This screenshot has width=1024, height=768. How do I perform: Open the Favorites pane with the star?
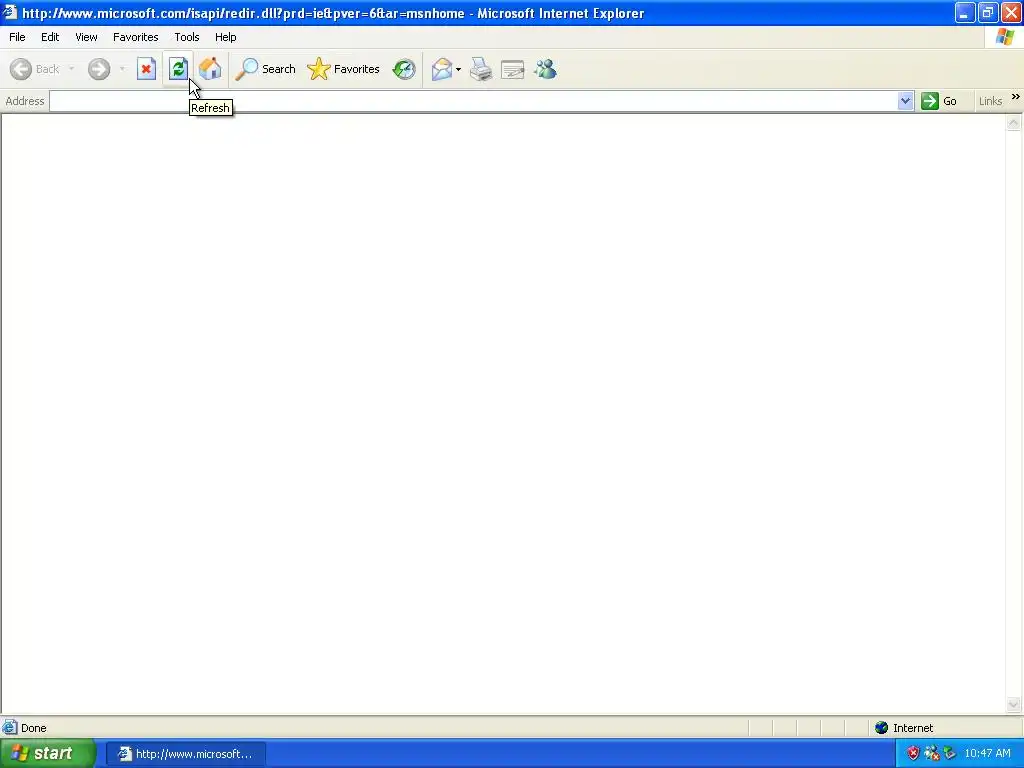[344, 69]
